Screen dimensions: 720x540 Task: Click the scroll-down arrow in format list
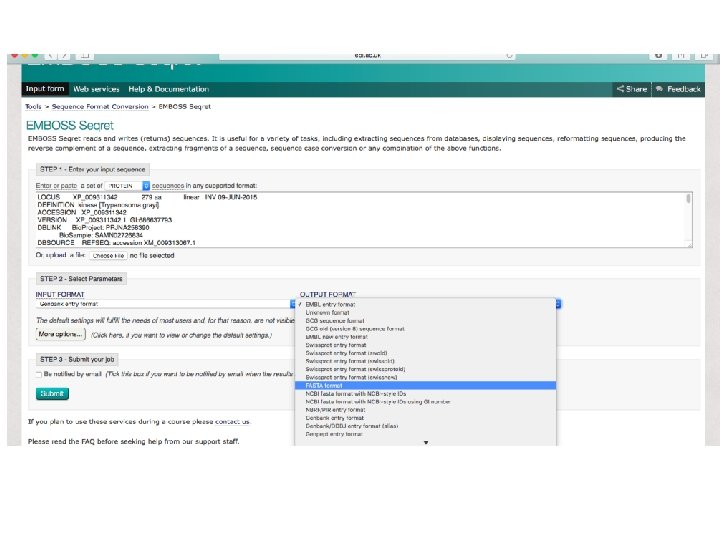point(426,442)
